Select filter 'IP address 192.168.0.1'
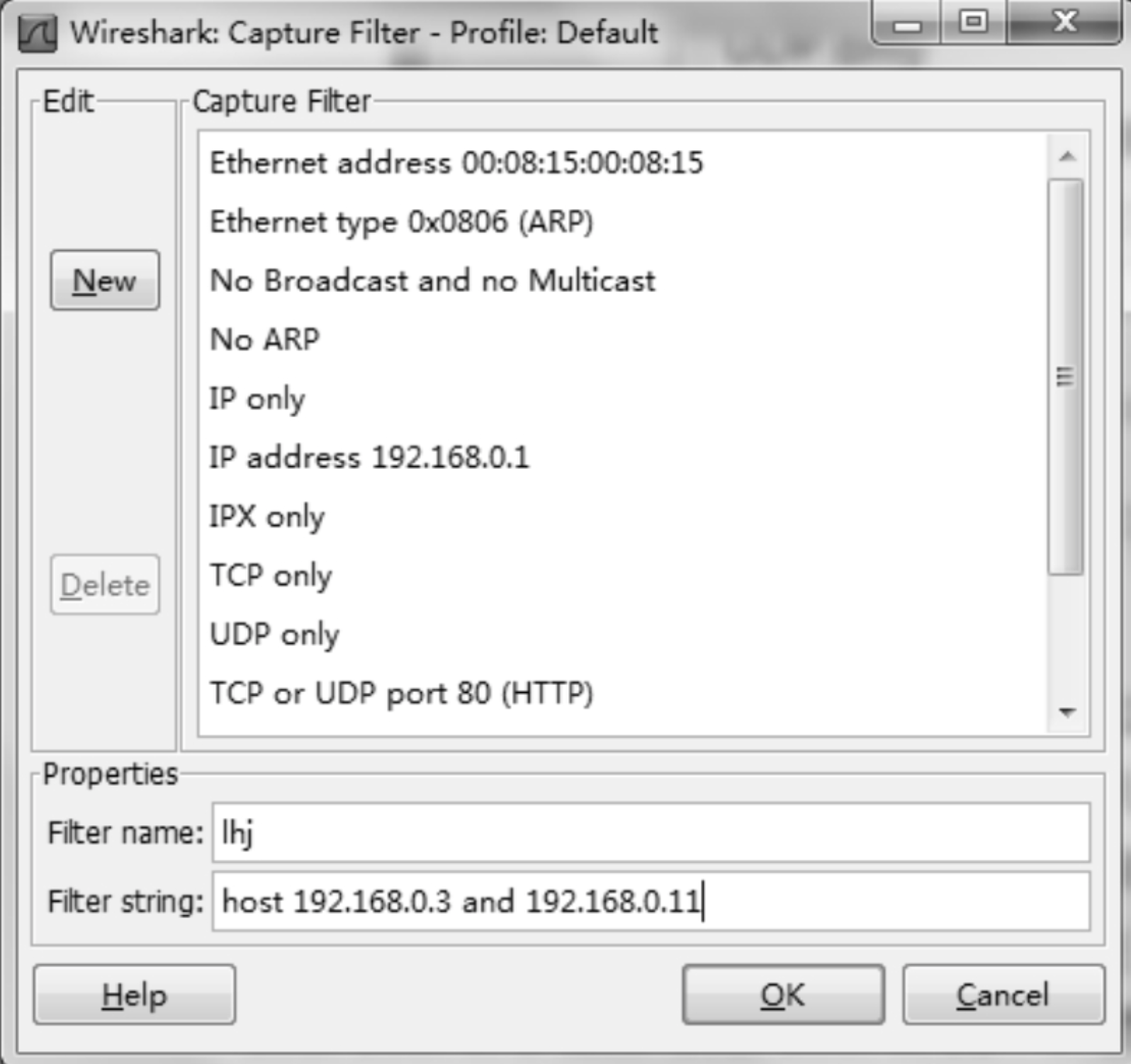1131x1064 pixels. tap(622, 457)
